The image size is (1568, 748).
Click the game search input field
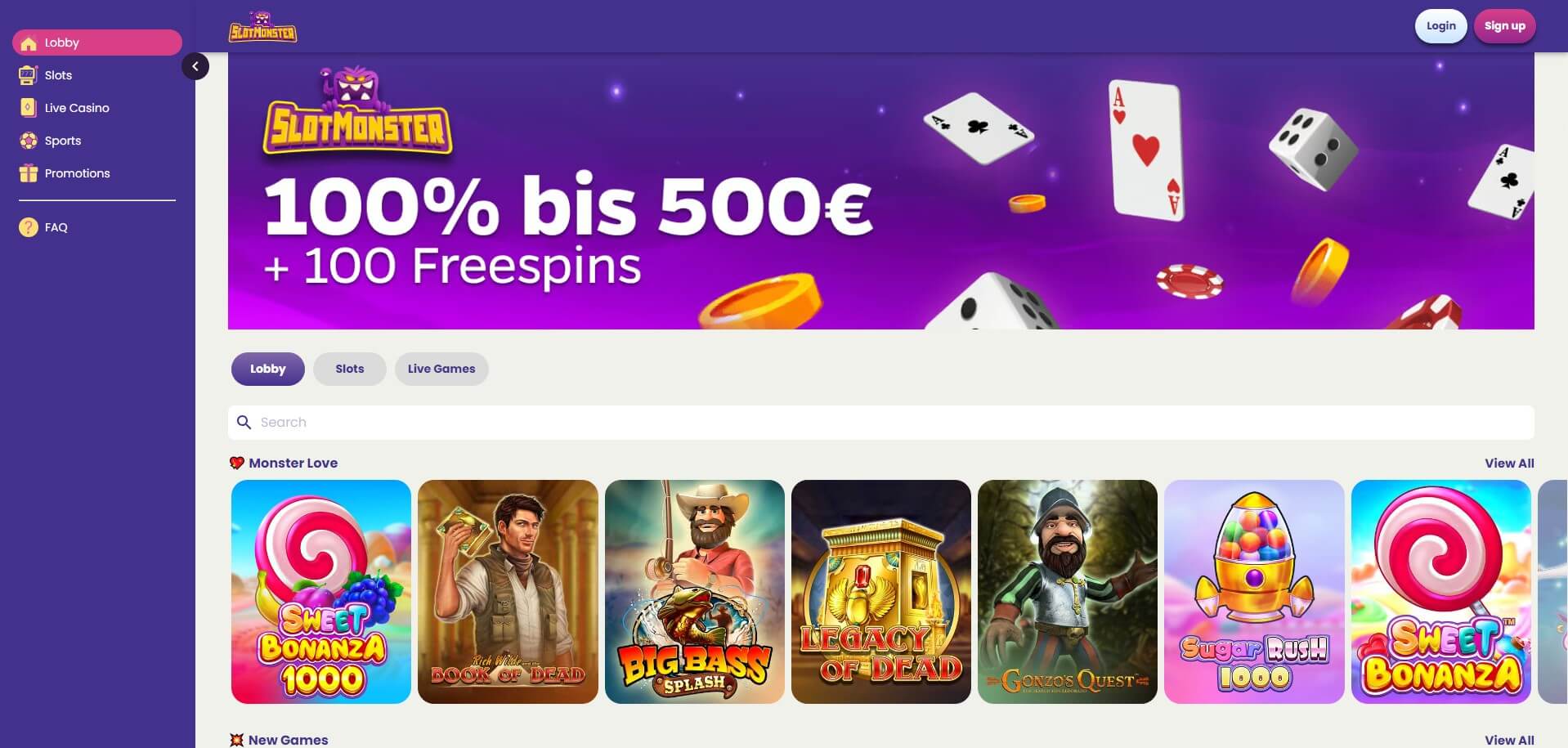pos(880,423)
